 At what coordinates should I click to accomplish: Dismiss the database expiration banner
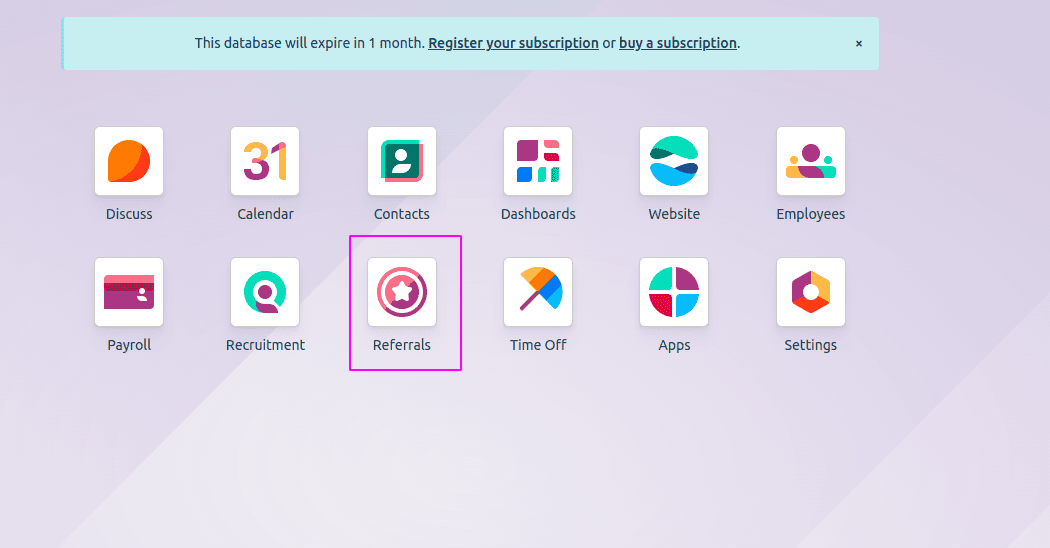(x=858, y=44)
